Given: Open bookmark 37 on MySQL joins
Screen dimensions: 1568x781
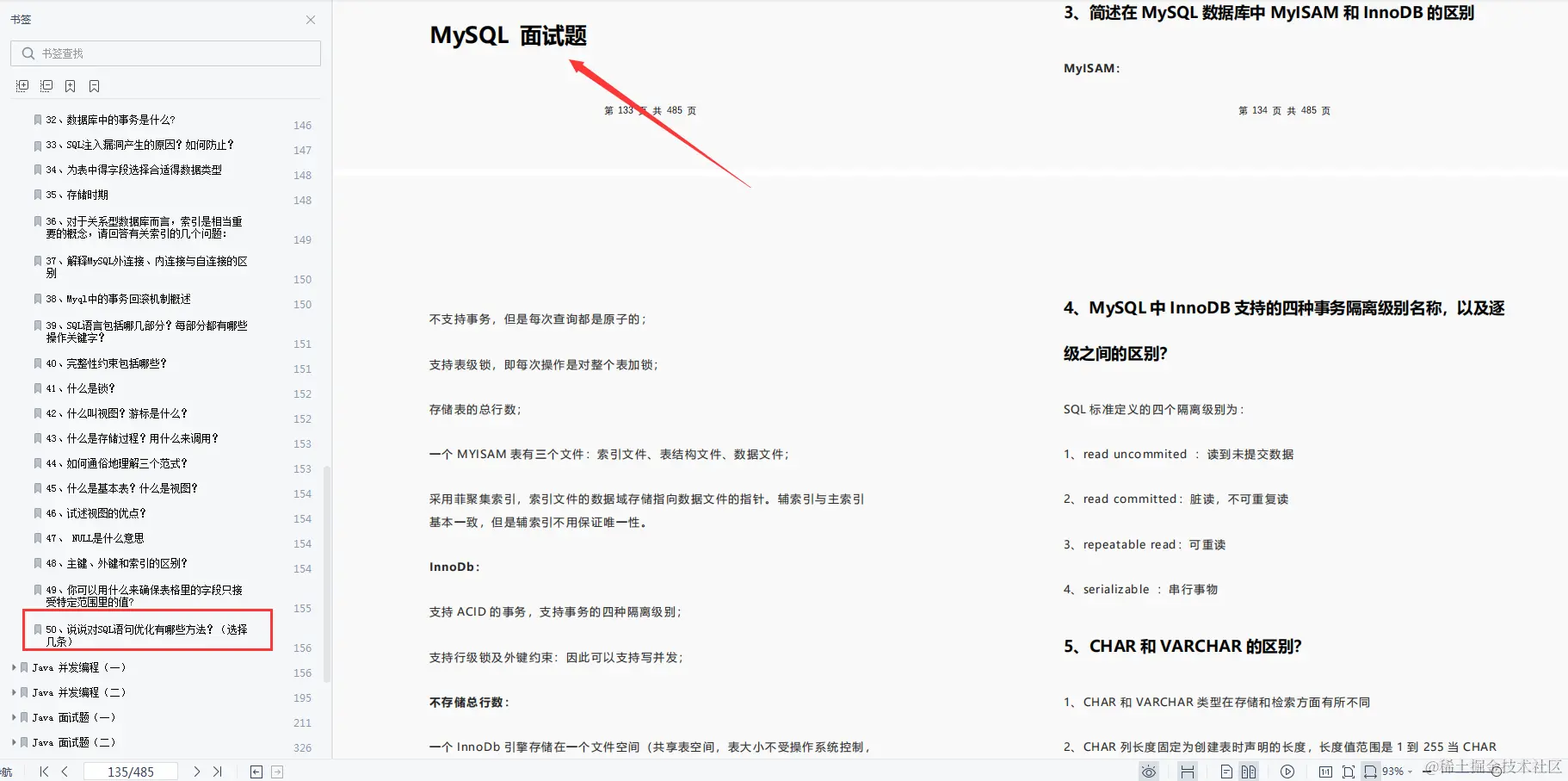Looking at the screenshot, I should coord(146,267).
